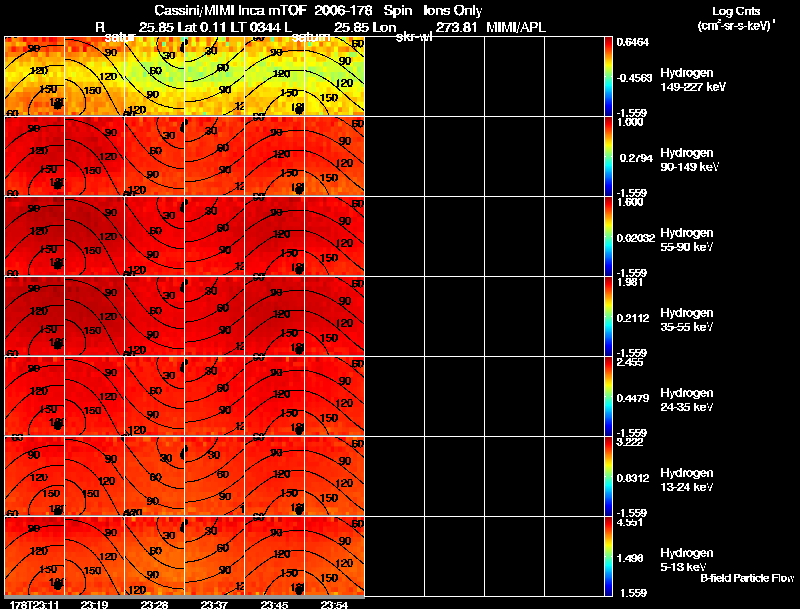Open the 90-149 keV image at 23:11

(34, 156)
